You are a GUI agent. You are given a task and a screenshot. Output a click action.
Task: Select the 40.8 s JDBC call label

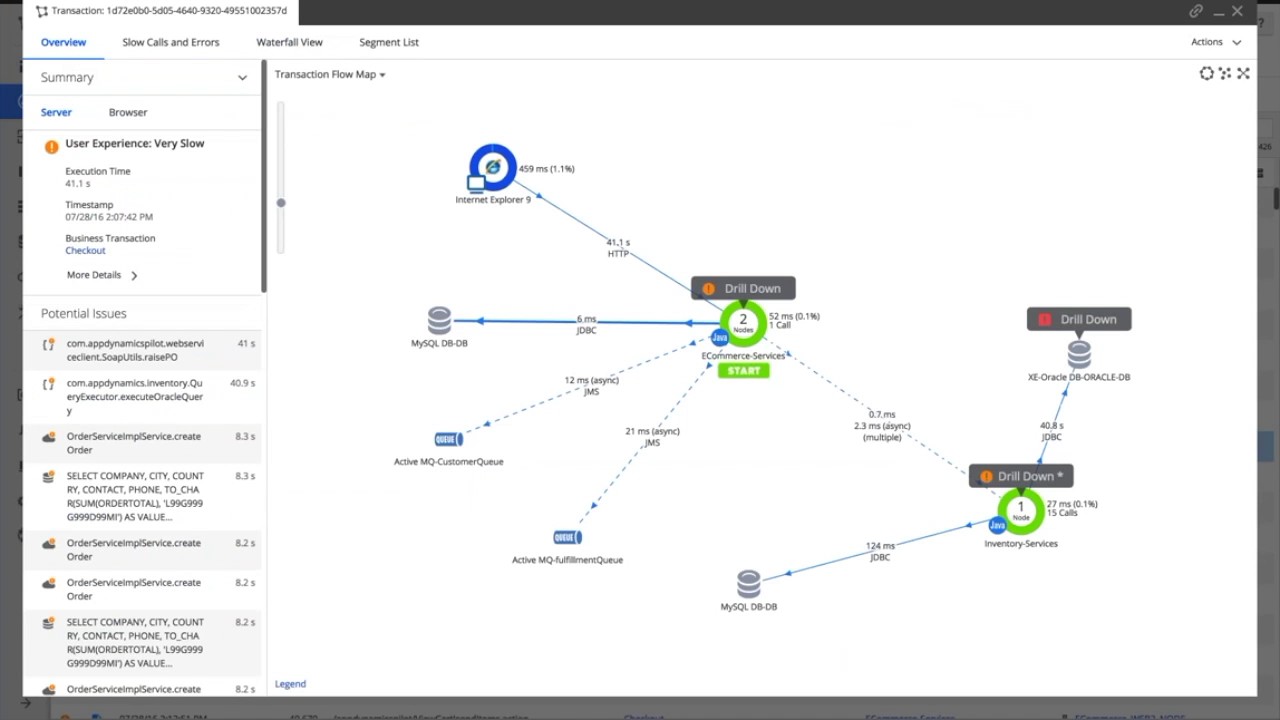tap(1051, 431)
